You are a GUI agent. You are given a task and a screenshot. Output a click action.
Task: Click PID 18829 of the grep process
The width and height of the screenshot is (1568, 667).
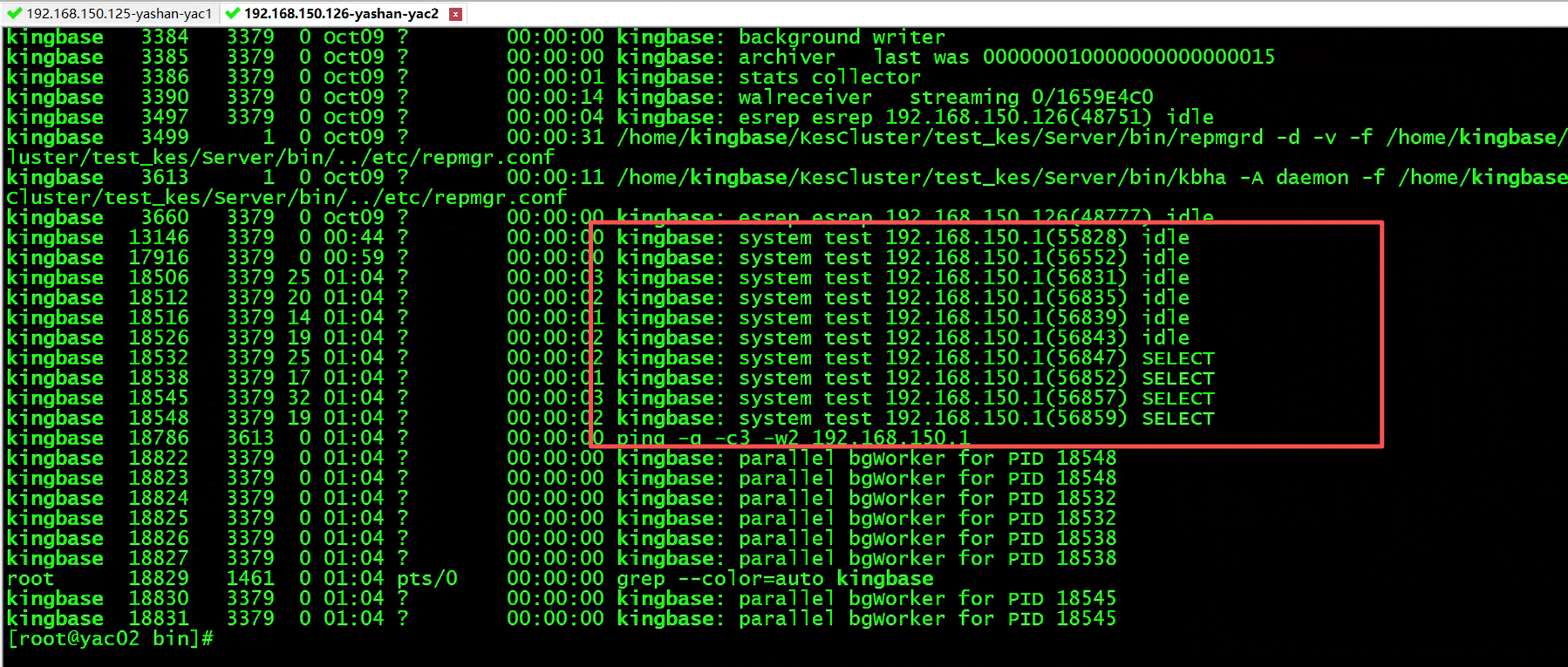[x=159, y=578]
